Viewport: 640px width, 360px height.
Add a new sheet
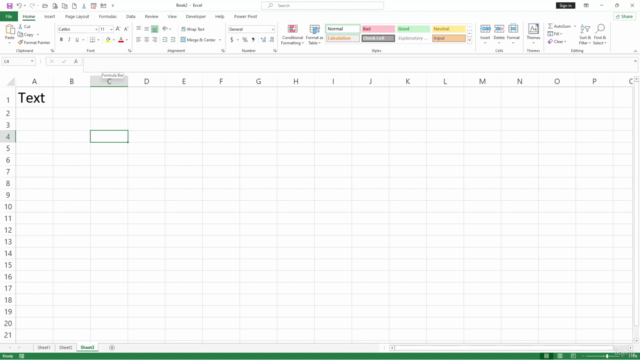coord(112,348)
